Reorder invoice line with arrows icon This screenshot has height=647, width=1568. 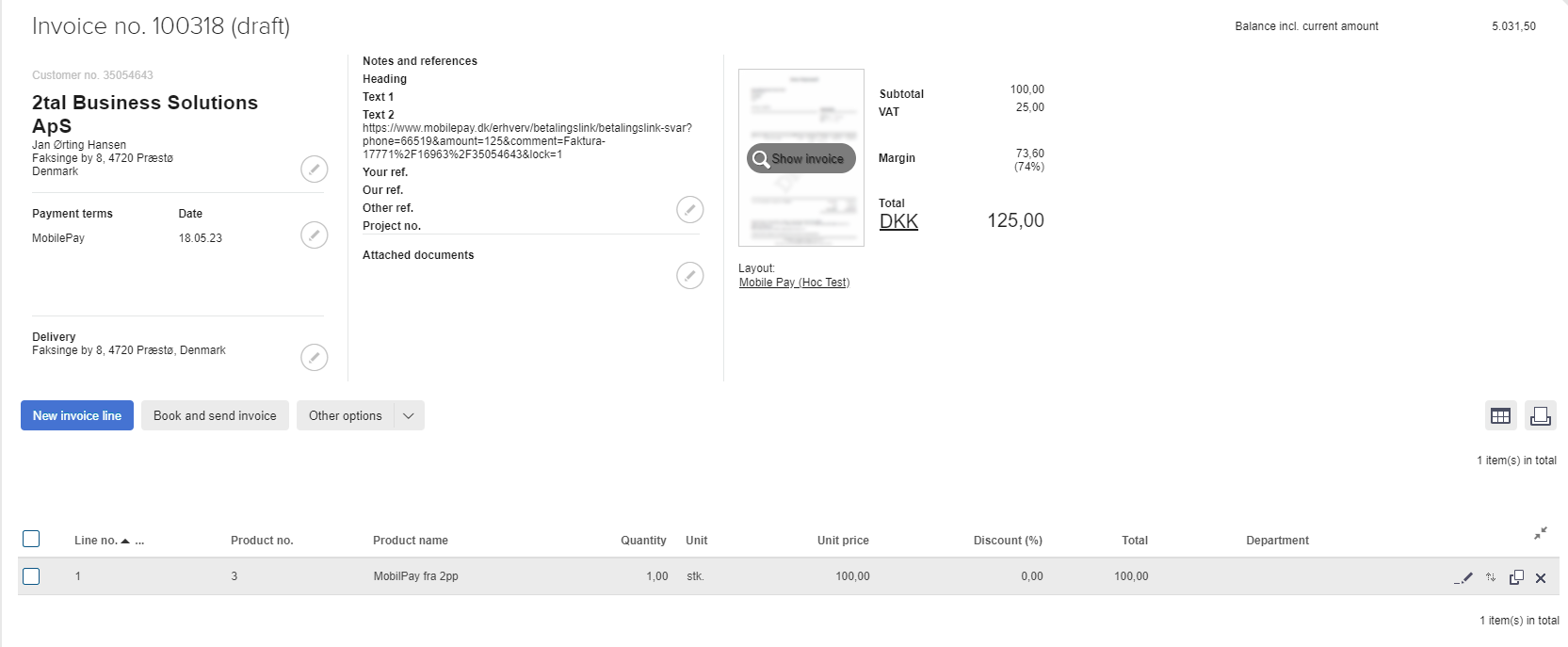point(1491,577)
